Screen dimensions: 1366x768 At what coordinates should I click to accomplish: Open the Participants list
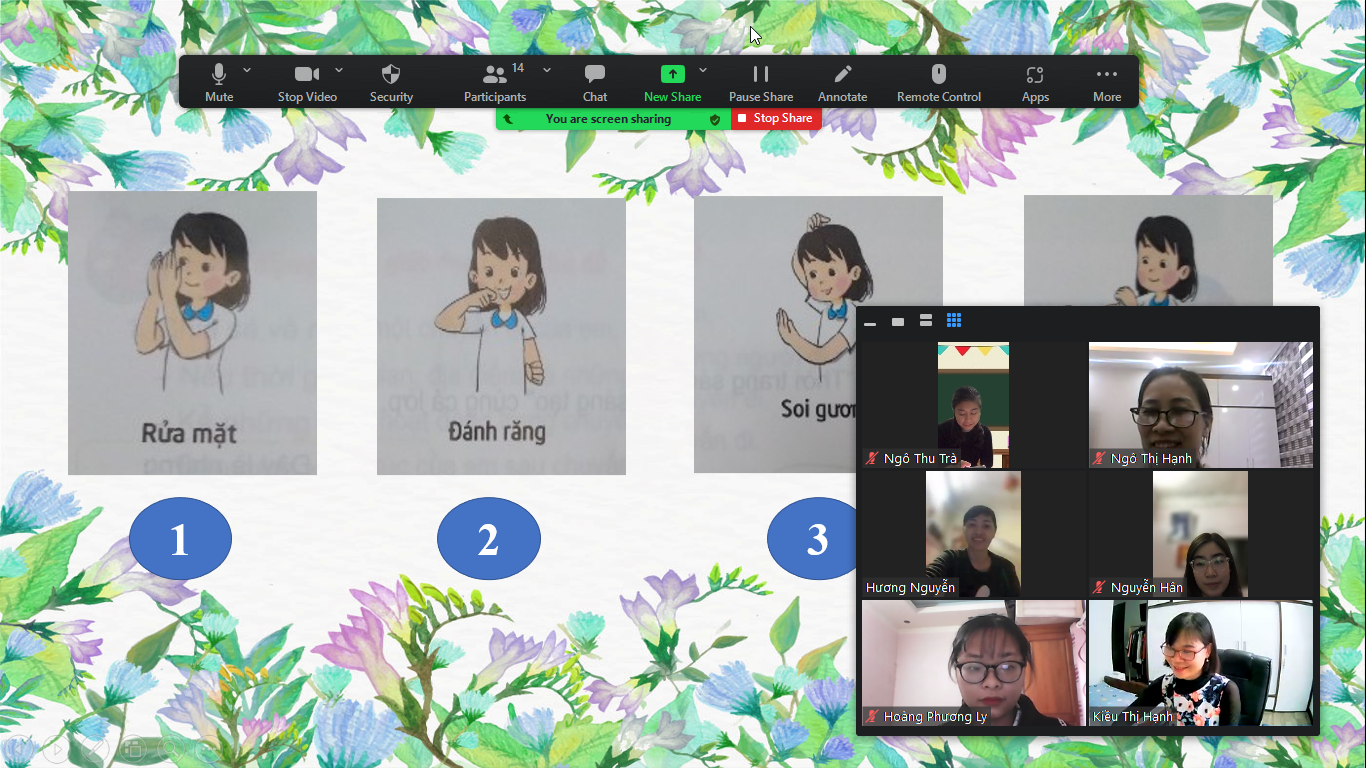coord(494,82)
